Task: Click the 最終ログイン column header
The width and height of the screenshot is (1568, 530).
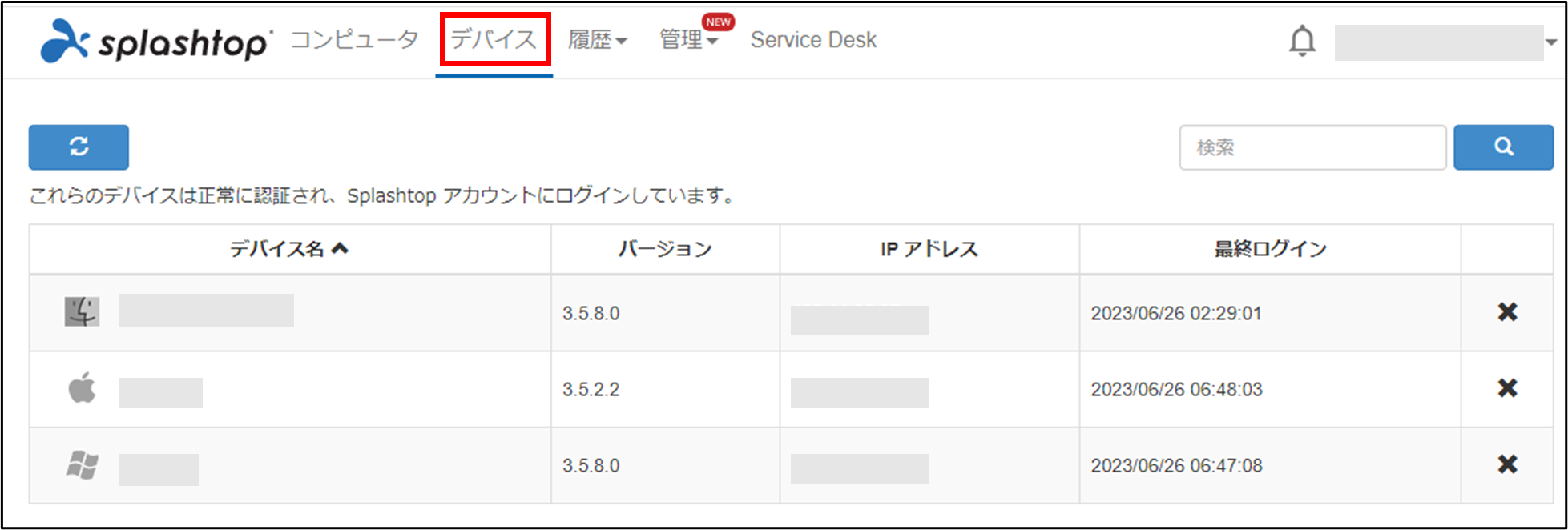Action: pyautogui.click(x=1270, y=249)
